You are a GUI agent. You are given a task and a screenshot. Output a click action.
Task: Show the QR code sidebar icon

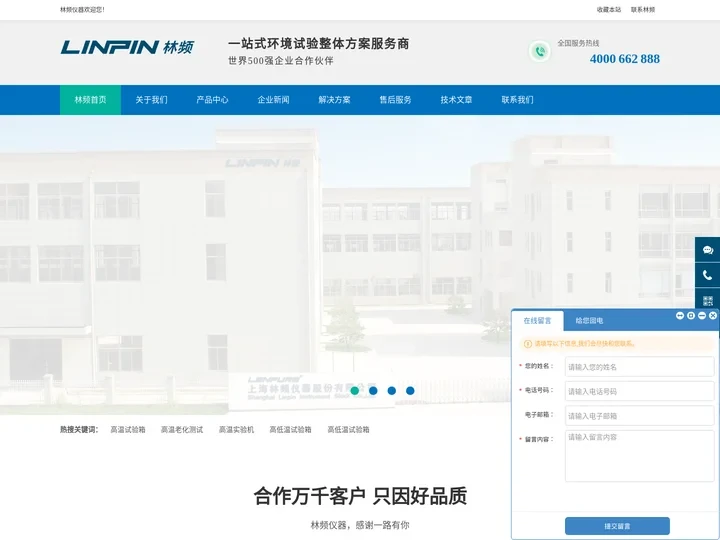(x=708, y=300)
